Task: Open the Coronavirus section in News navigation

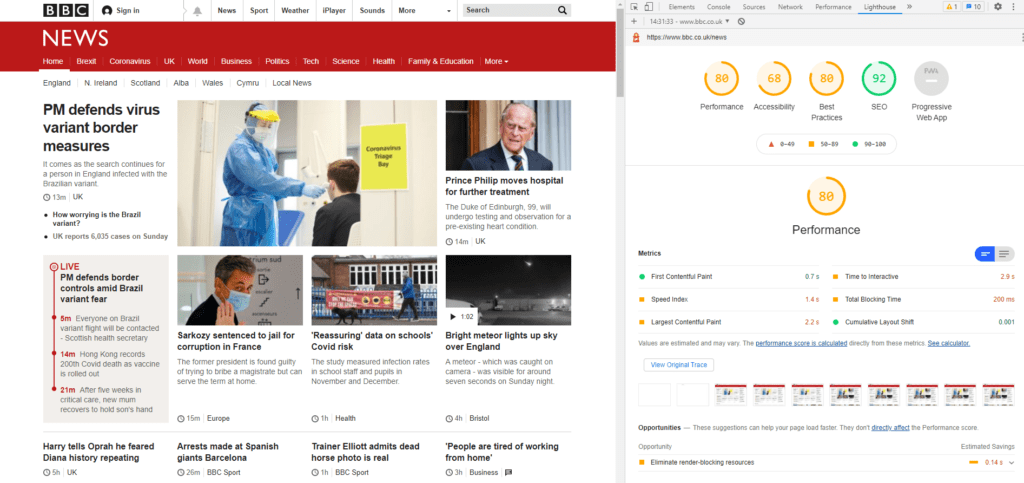Action: coord(129,61)
